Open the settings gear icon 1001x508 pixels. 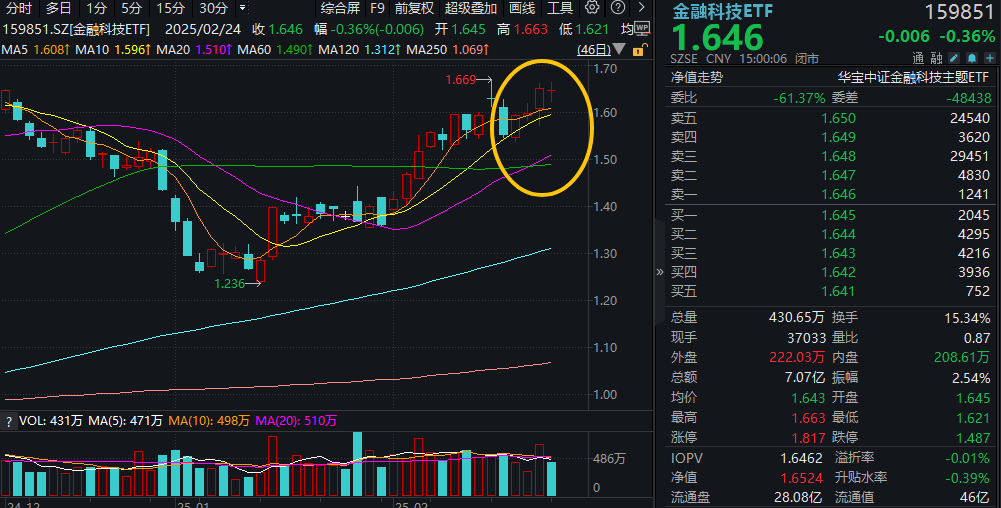592,8
